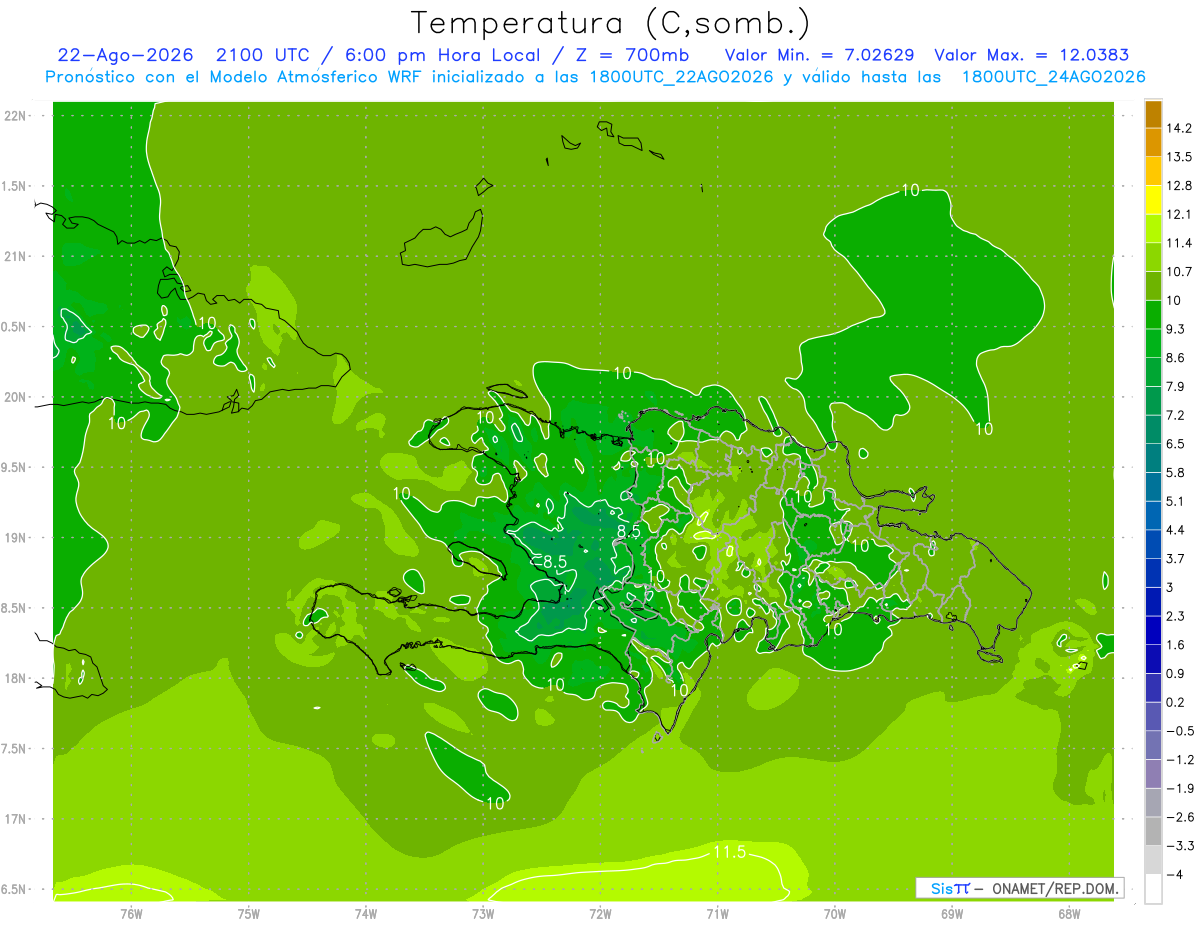
Task: Click the "1.6" color scale label
Action: click(1177, 645)
